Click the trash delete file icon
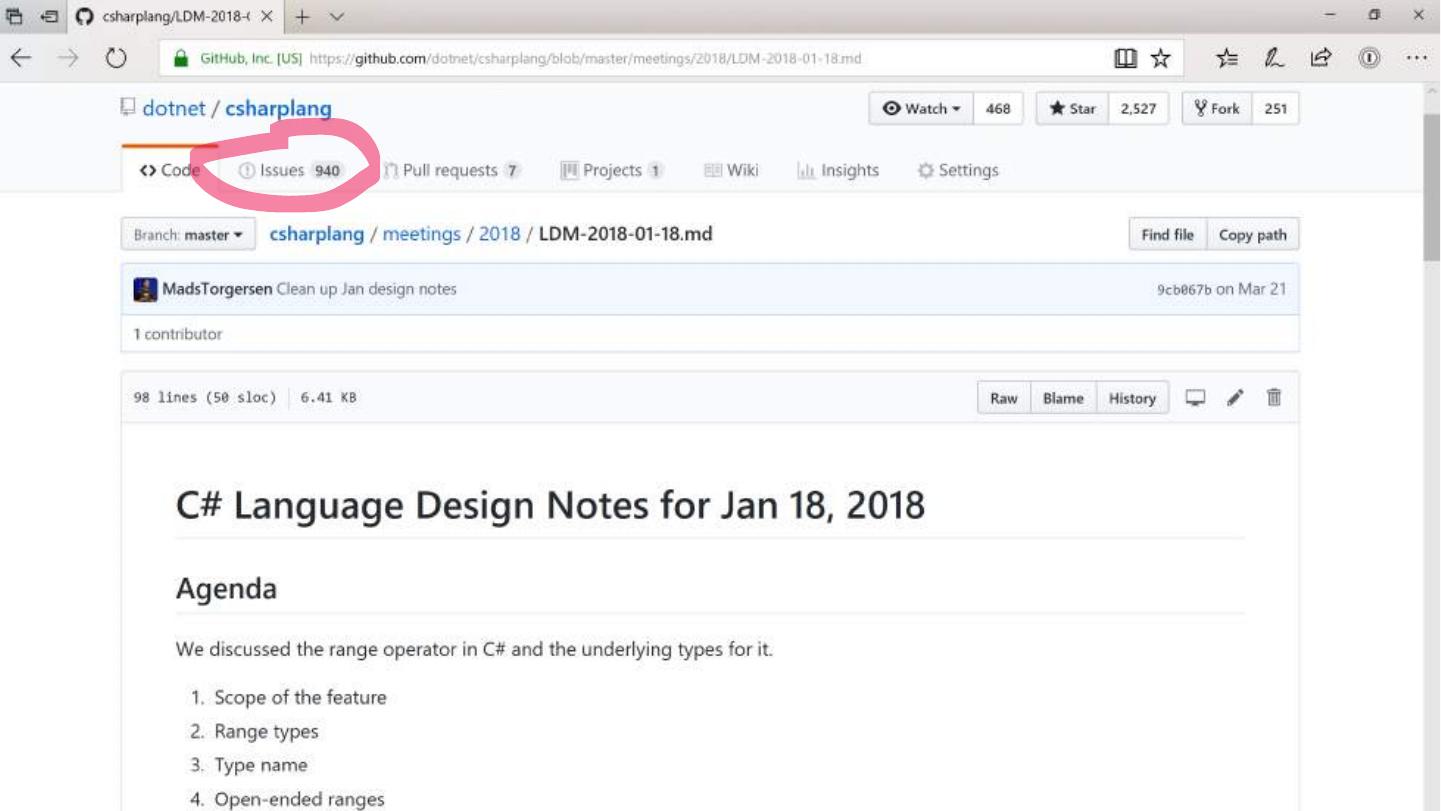 coord(1274,398)
